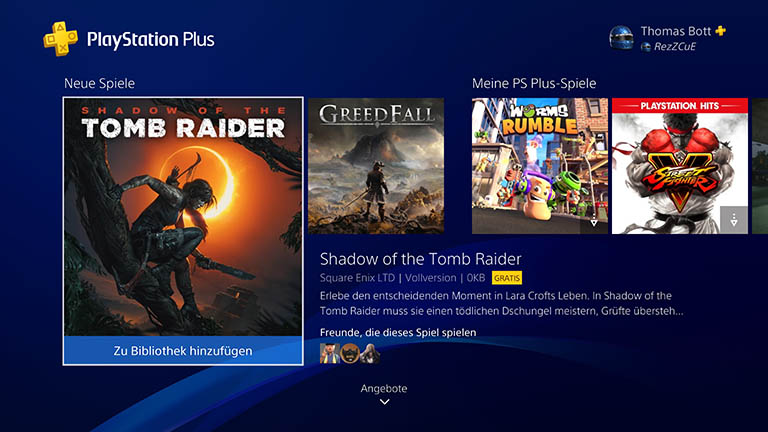Select the Shadow of the Tomb Raider cover art
Screen dimensions: 768x432
tap(183, 217)
